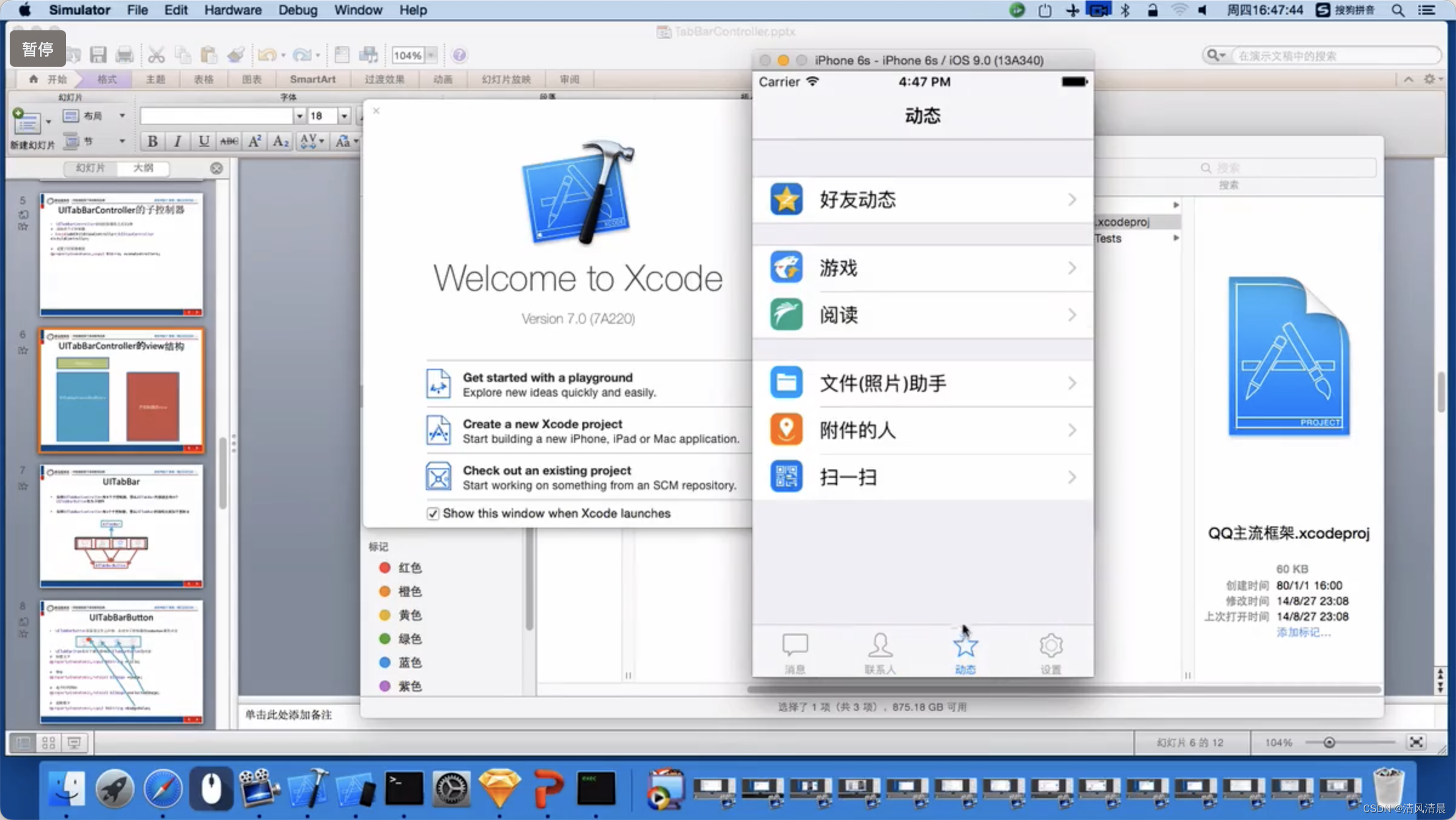
Task: Click 添加标记 link in Finder preview
Action: coord(1303,633)
